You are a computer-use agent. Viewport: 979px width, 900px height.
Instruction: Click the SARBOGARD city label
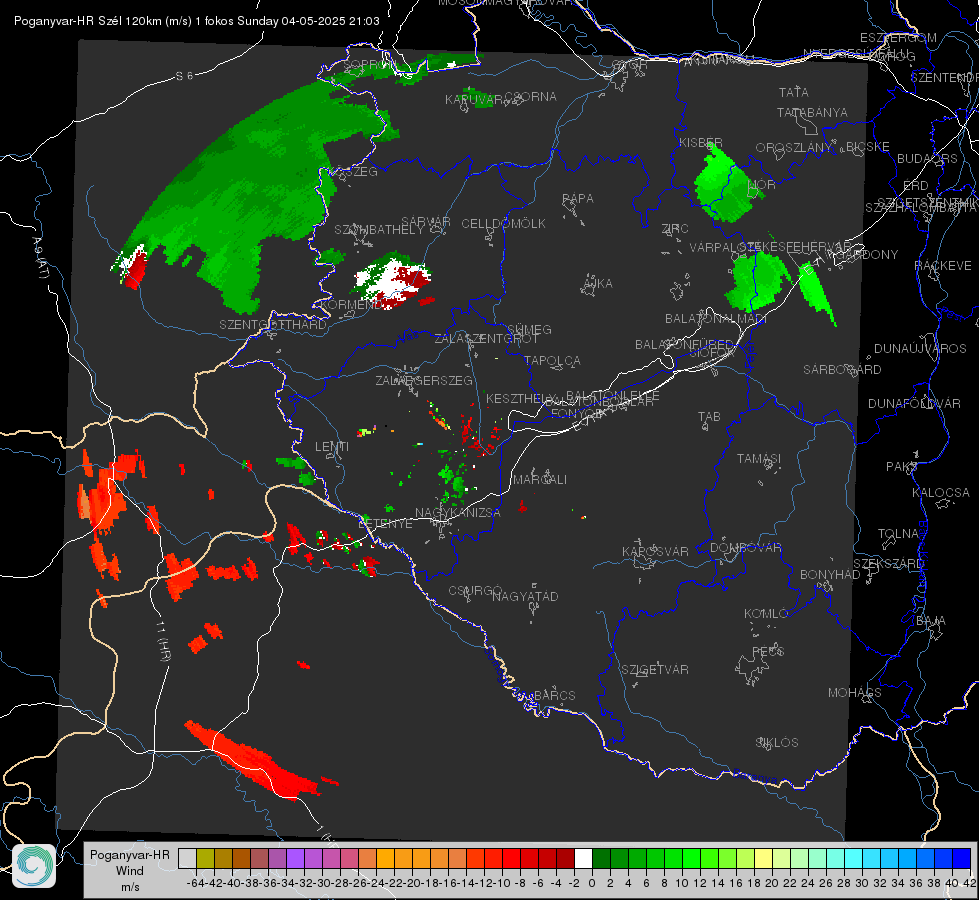coord(842,370)
